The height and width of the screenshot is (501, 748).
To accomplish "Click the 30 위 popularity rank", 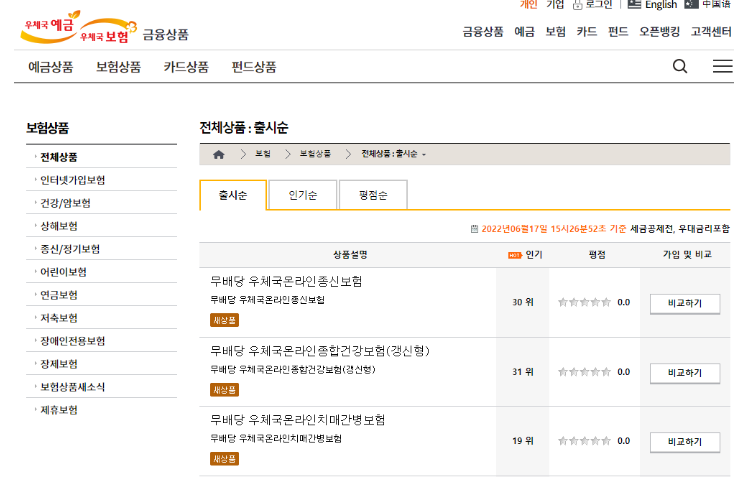I will [523, 302].
